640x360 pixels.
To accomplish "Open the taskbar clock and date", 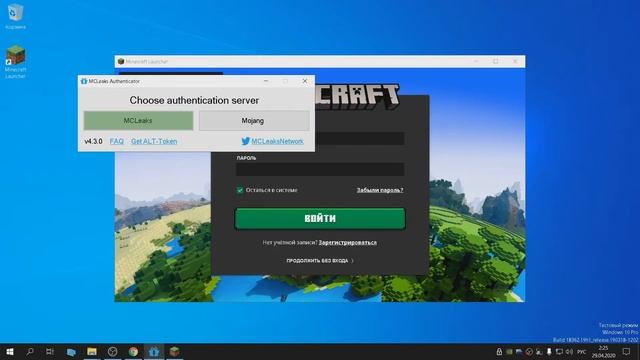I will (603, 352).
